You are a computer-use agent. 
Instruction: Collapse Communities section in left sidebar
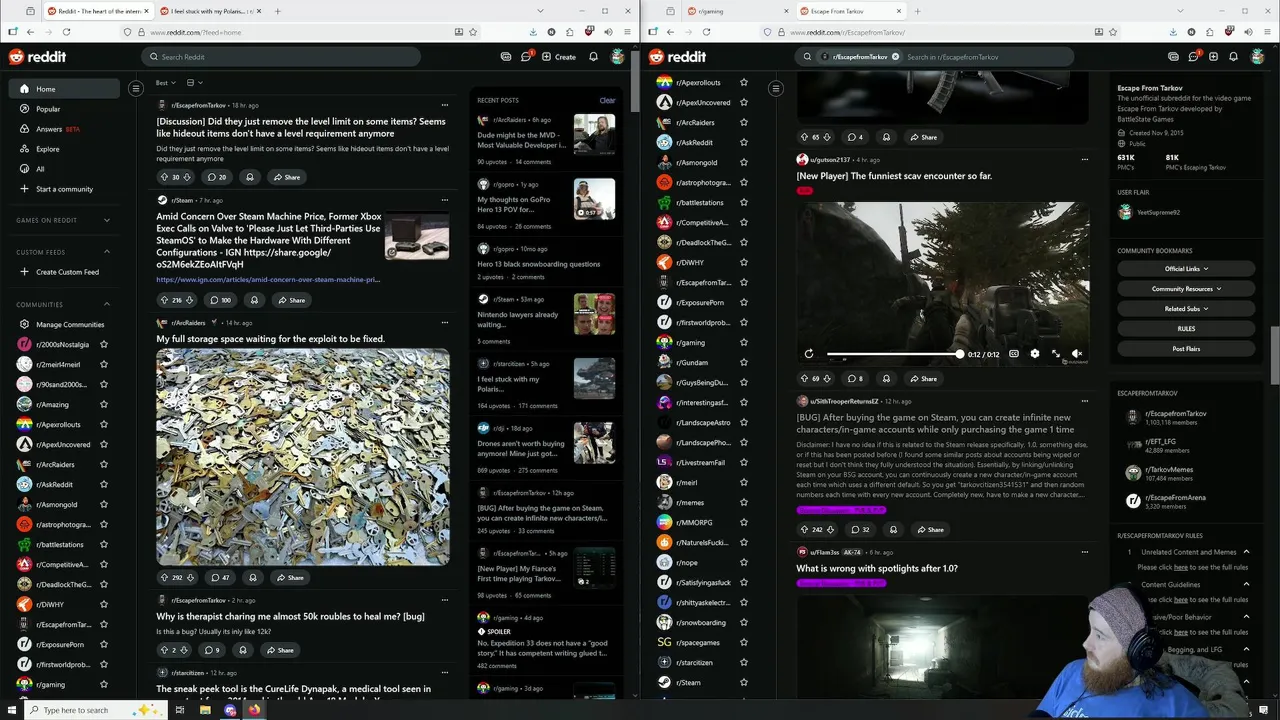coord(108,304)
